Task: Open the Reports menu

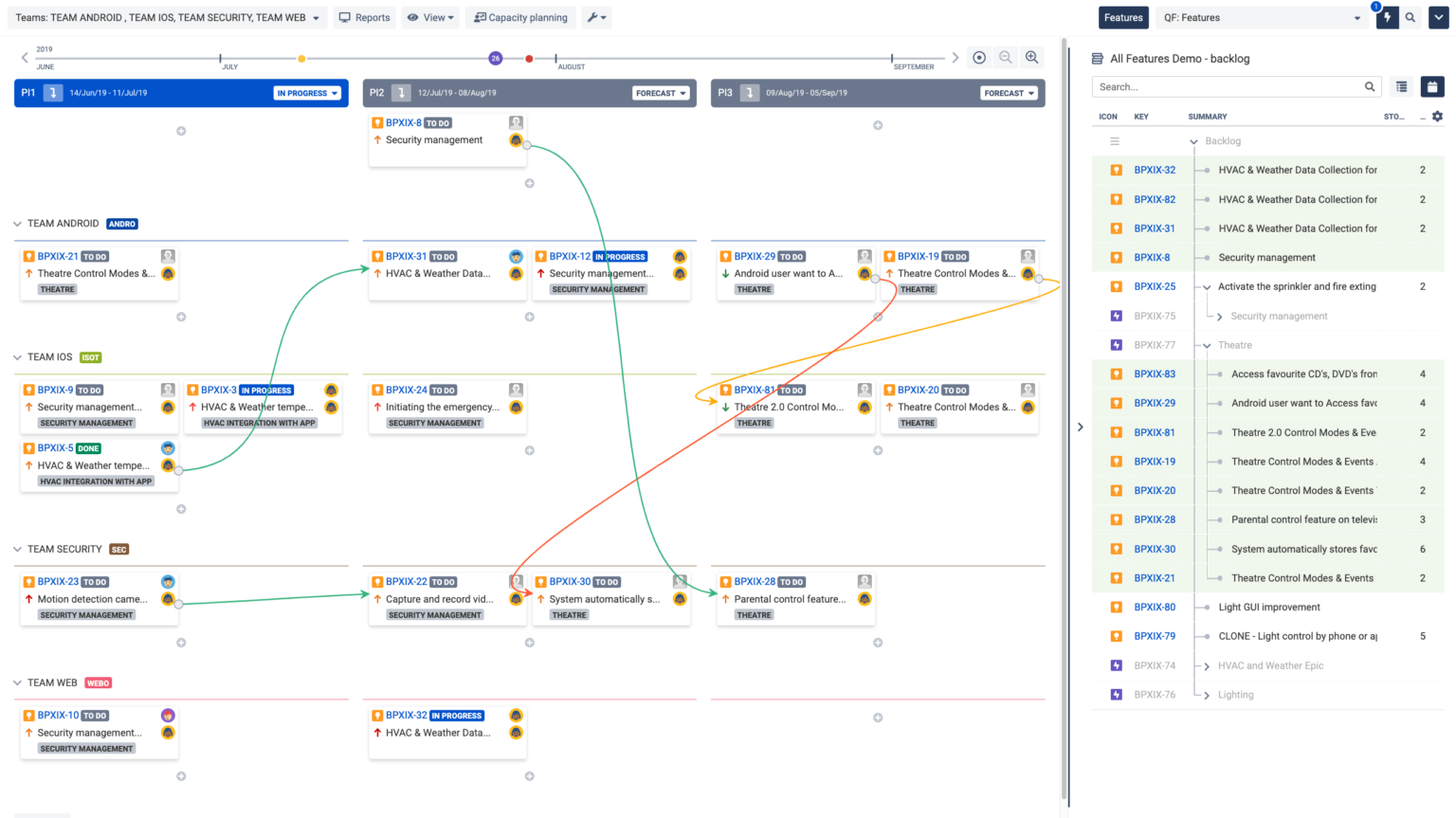Action: 364,17
